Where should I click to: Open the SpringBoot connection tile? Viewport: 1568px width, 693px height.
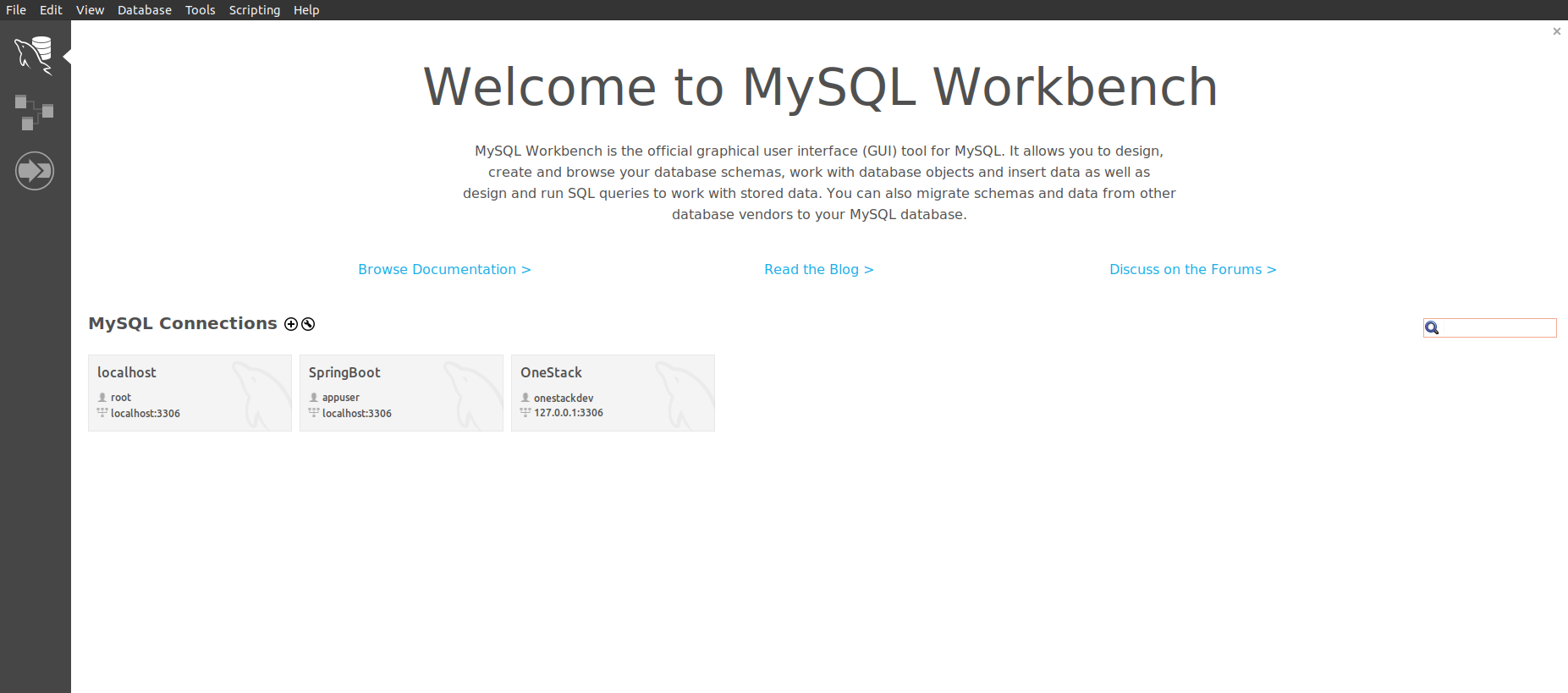401,393
